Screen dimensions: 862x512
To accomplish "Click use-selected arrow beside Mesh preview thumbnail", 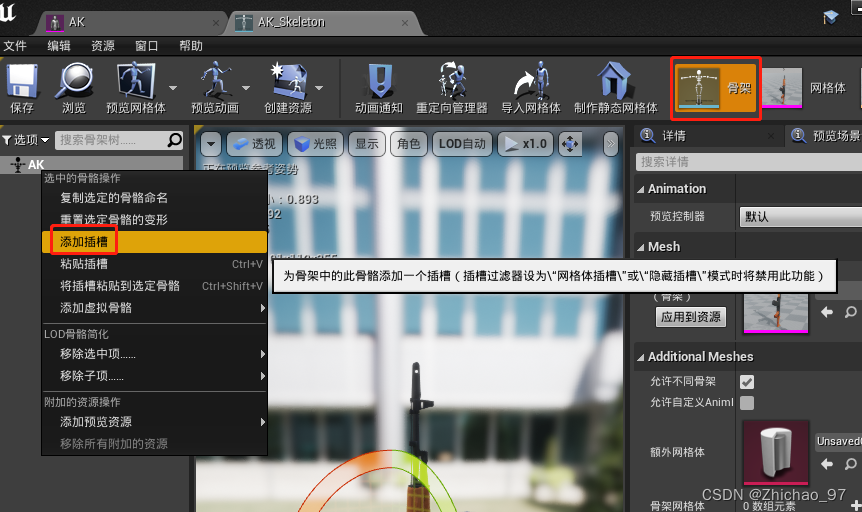I will [x=827, y=312].
